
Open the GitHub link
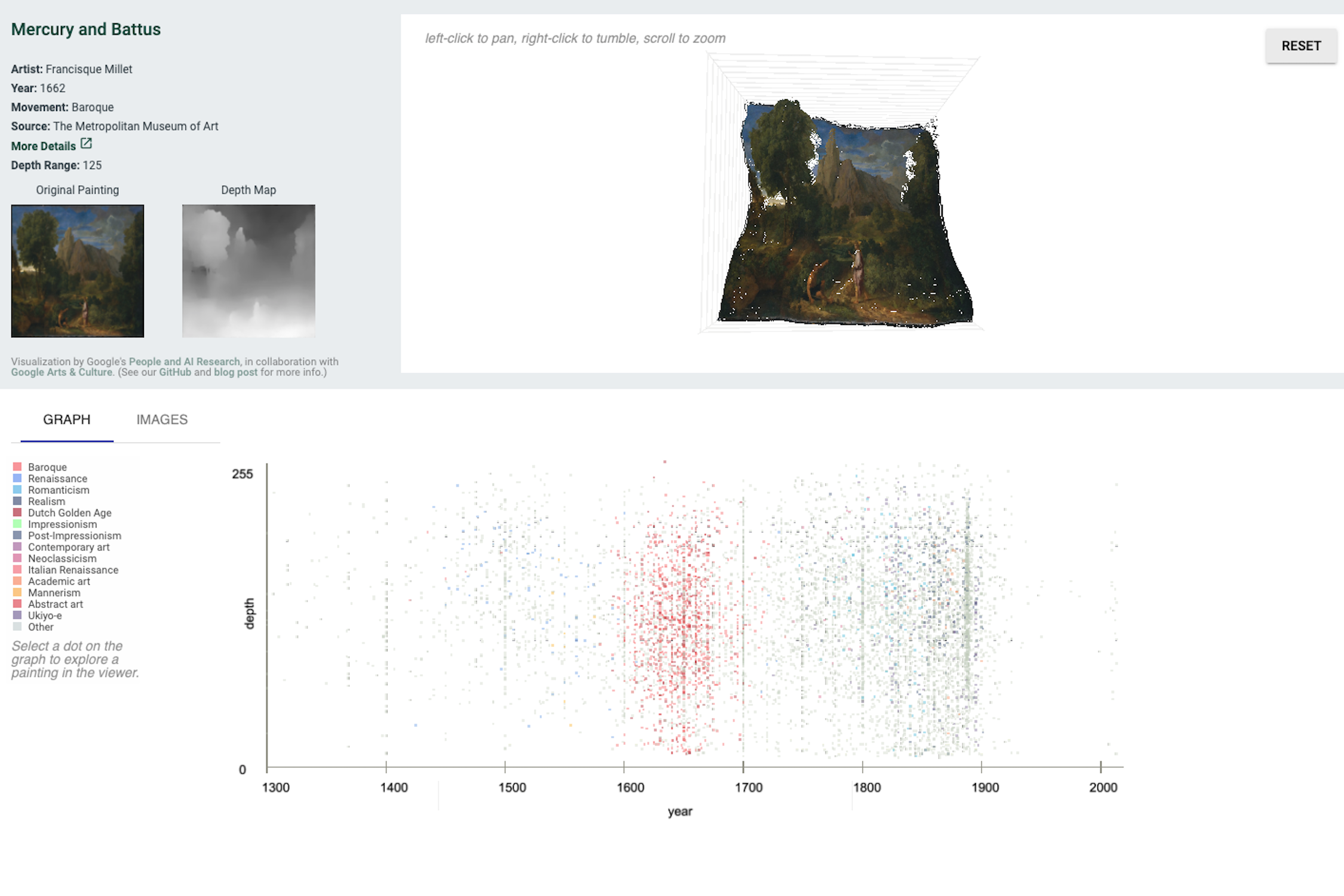point(175,372)
